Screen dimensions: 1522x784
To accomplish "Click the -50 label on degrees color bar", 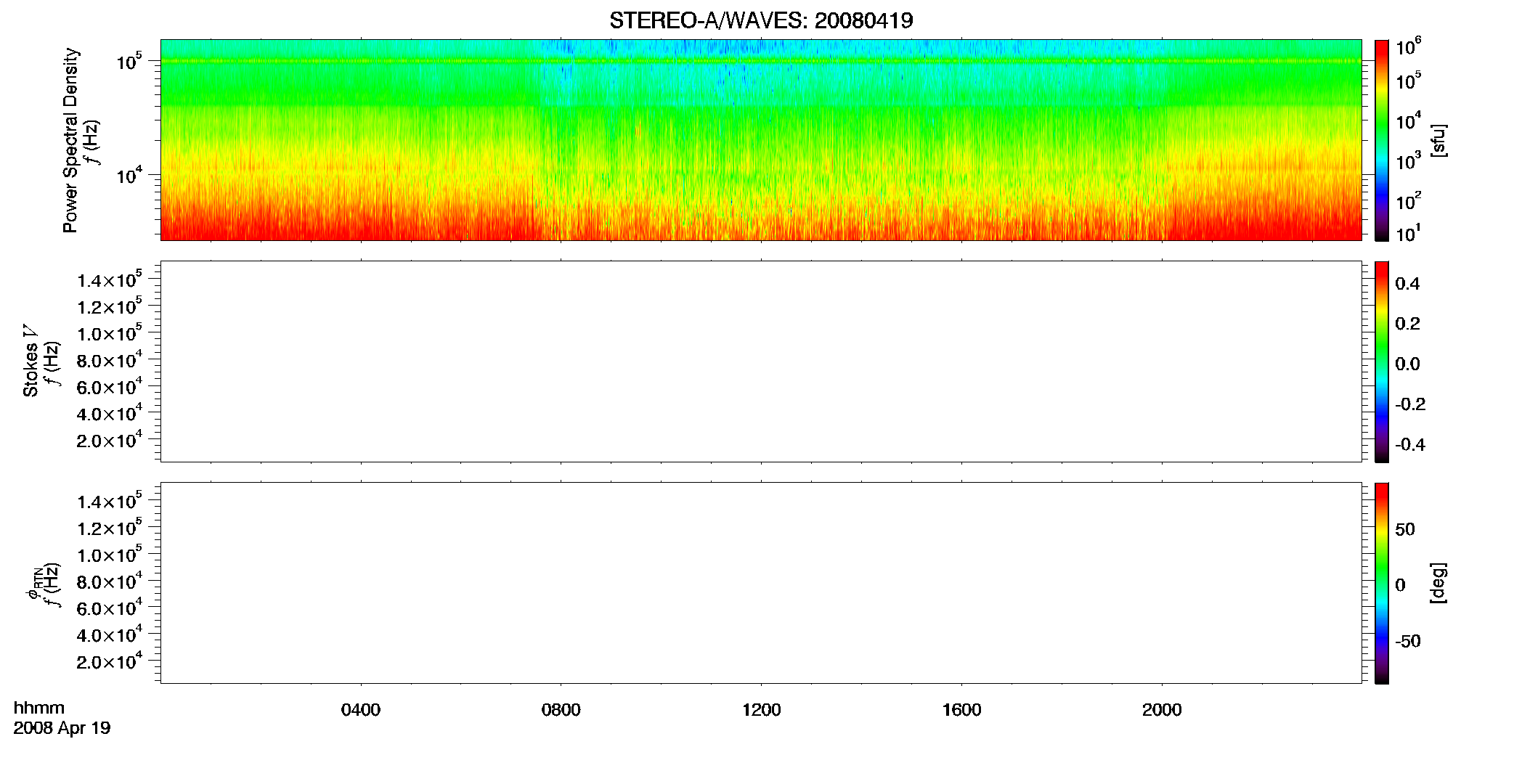I will tap(1408, 642).
